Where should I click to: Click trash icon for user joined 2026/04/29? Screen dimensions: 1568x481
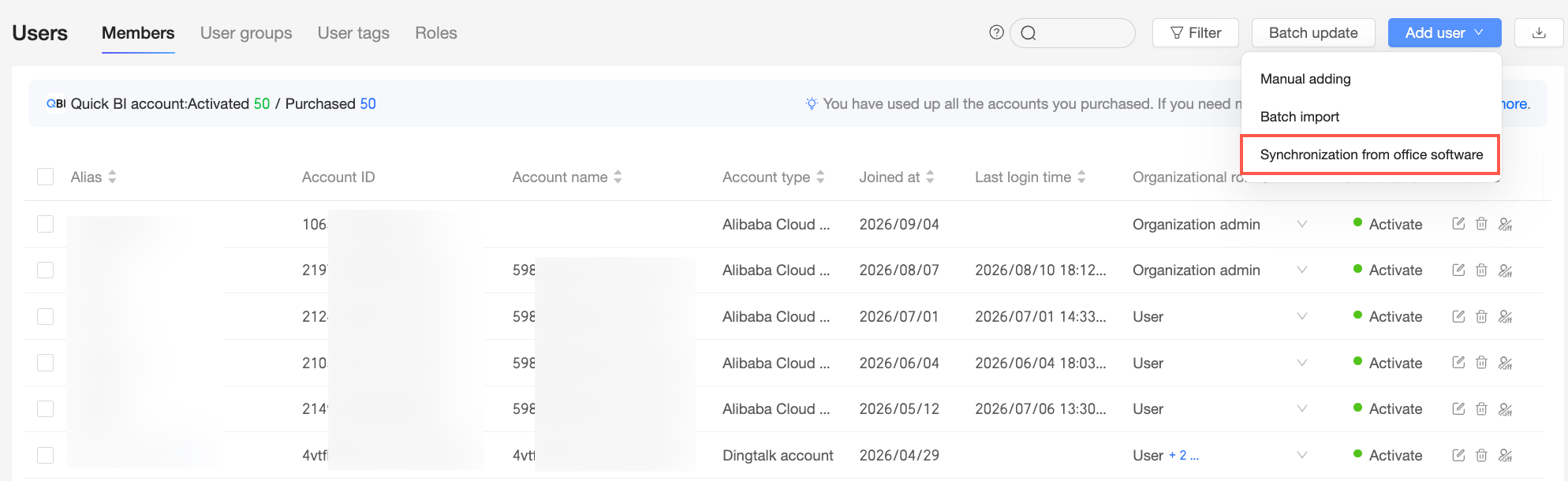pyautogui.click(x=1481, y=455)
